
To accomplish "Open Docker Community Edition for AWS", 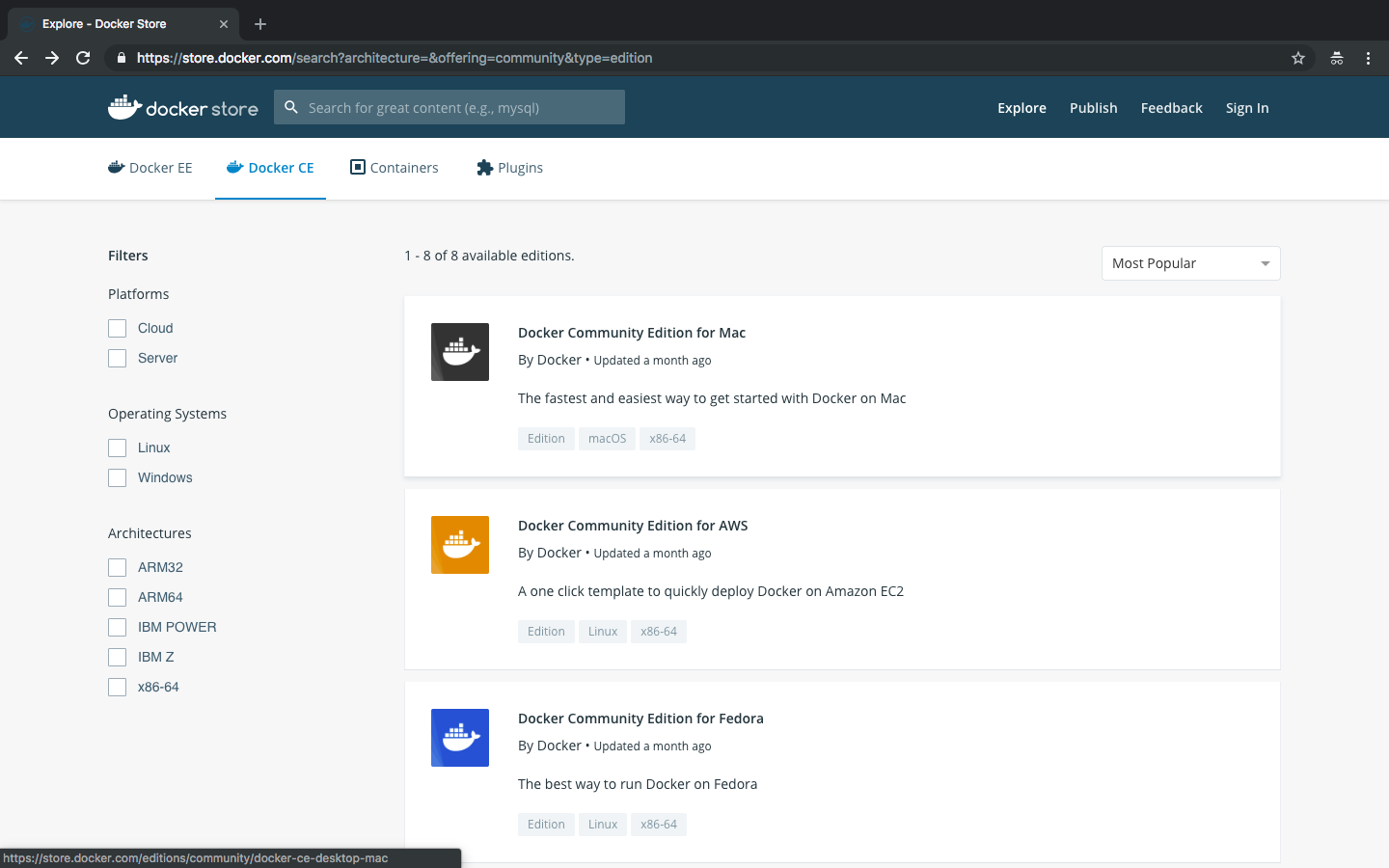I will click(633, 526).
